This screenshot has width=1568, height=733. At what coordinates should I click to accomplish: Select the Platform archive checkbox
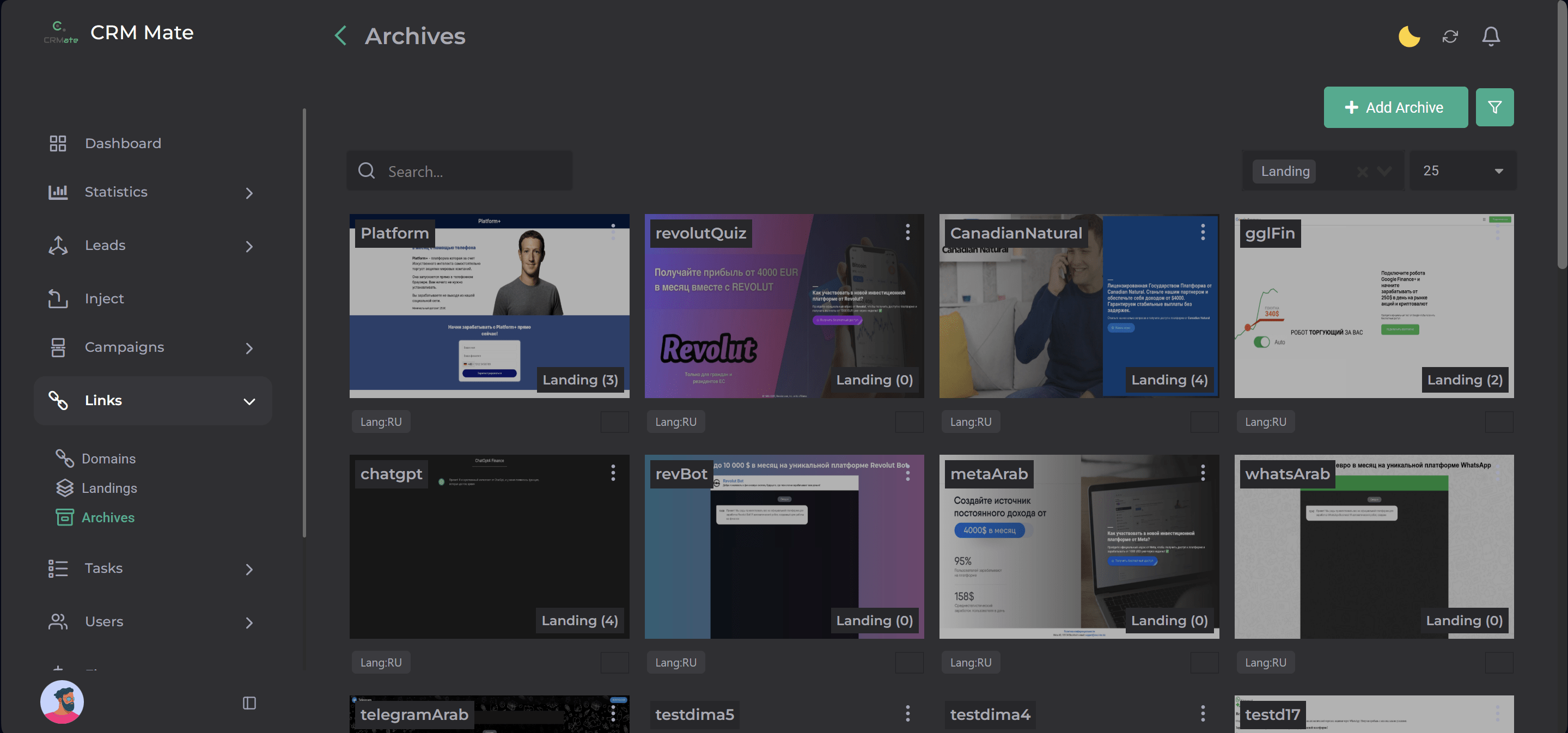tap(614, 422)
